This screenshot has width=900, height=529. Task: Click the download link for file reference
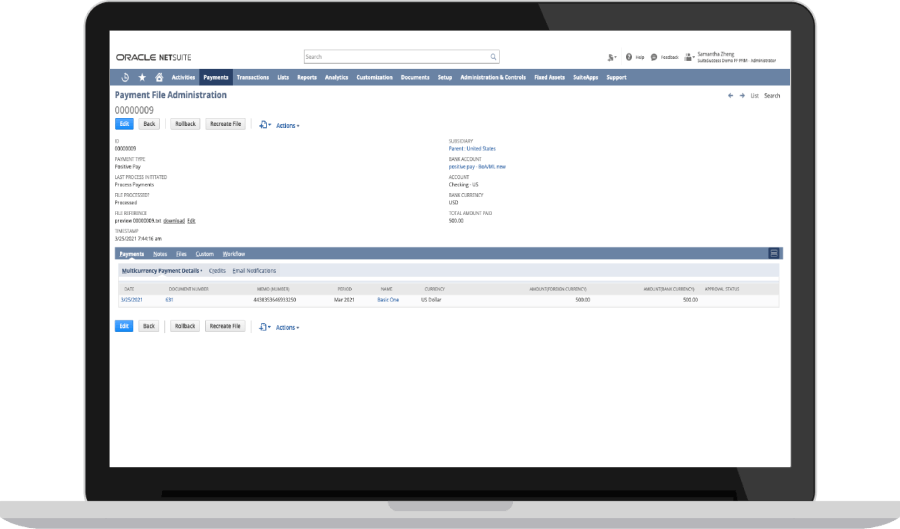point(174,221)
